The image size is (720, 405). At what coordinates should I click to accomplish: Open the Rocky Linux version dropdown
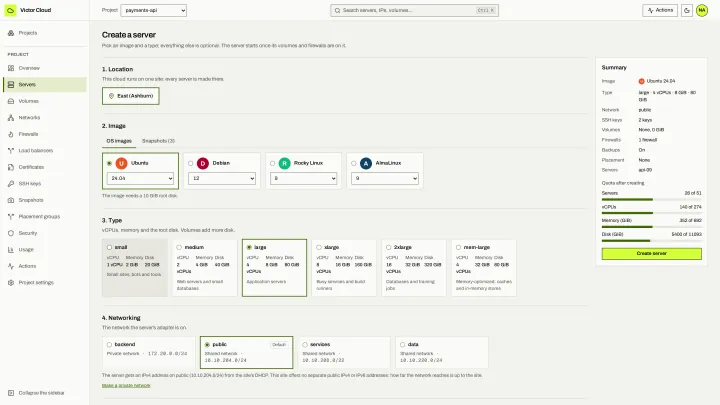[304, 178]
